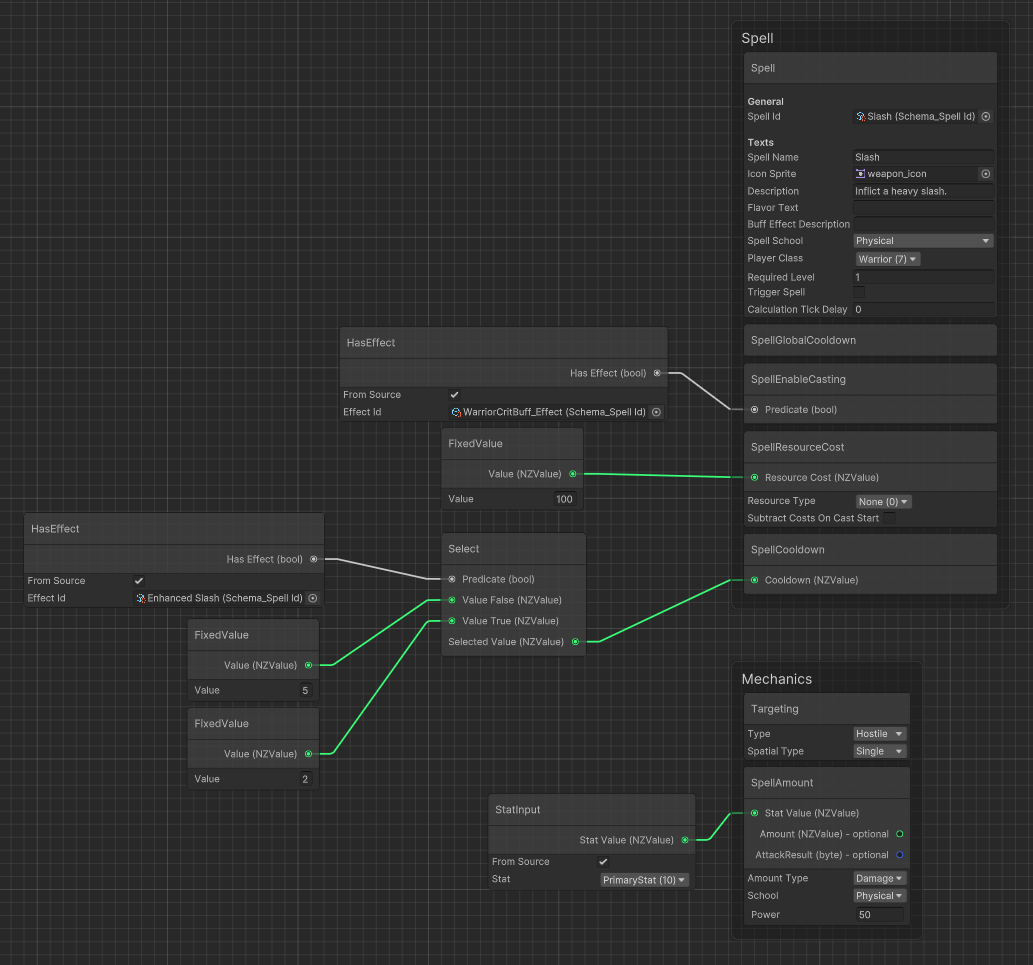
Task: Click the Selected Value output port on Select node
Action: click(x=575, y=641)
